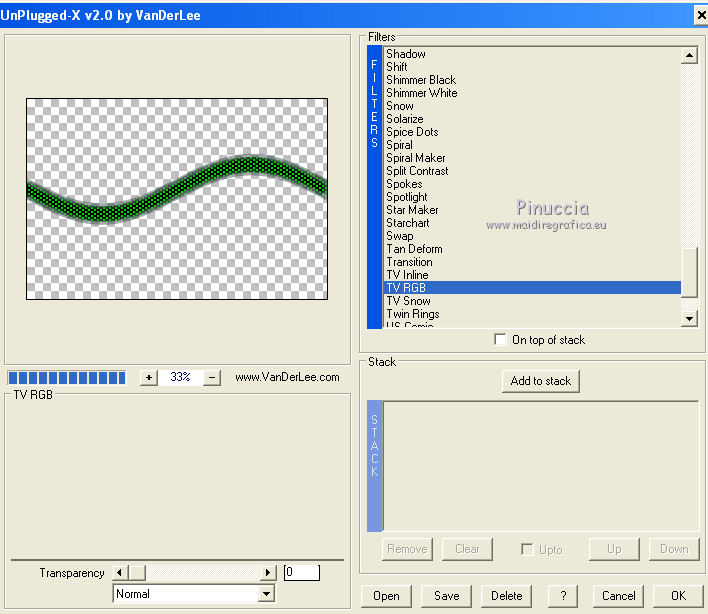Viewport: 708px width, 614px height.
Task: Select Tan Deform filter
Action: tap(532, 249)
